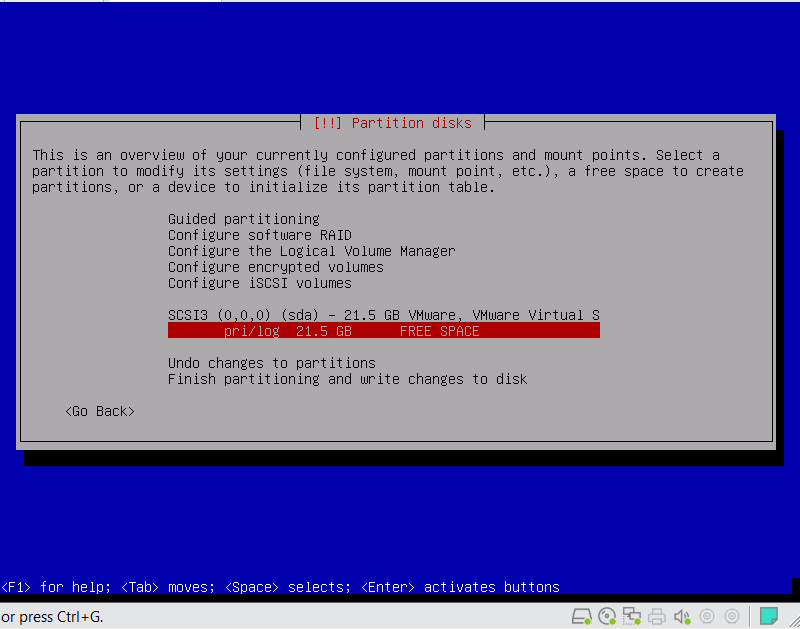Image resolution: width=800 pixels, height=629 pixels.
Task: Select Finish partitioning and write changes to disk
Action: (x=347, y=379)
